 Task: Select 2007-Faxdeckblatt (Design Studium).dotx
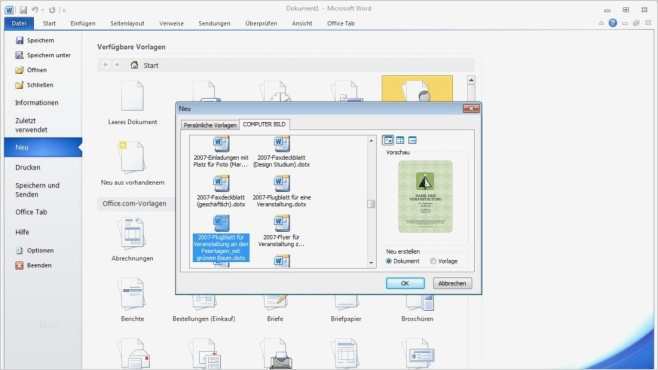[x=281, y=152]
